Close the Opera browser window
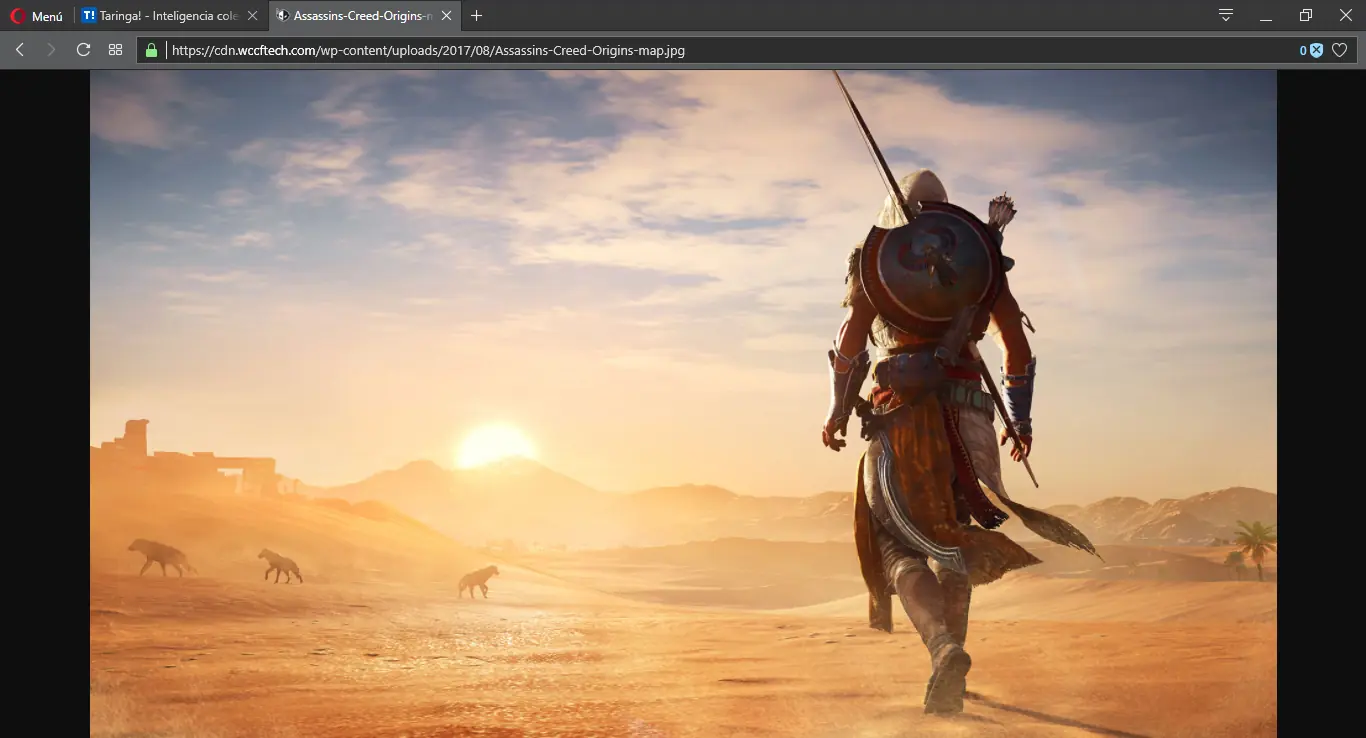 point(1346,16)
